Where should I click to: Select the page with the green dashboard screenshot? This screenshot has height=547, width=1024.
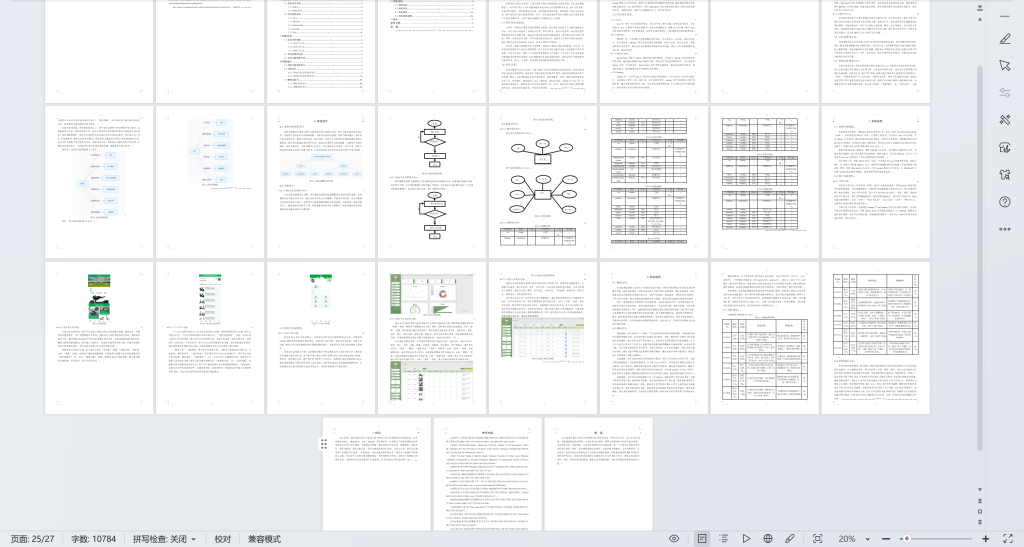point(432,338)
